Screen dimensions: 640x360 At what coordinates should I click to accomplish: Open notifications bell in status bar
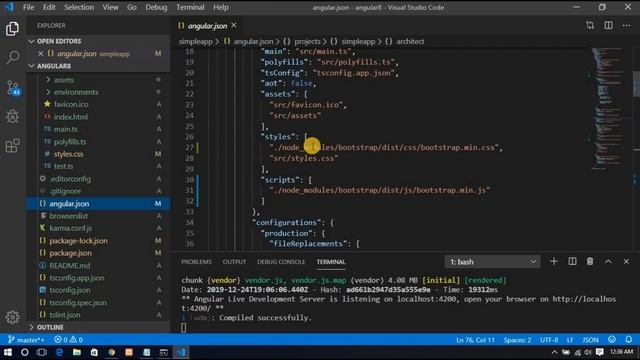point(629,340)
